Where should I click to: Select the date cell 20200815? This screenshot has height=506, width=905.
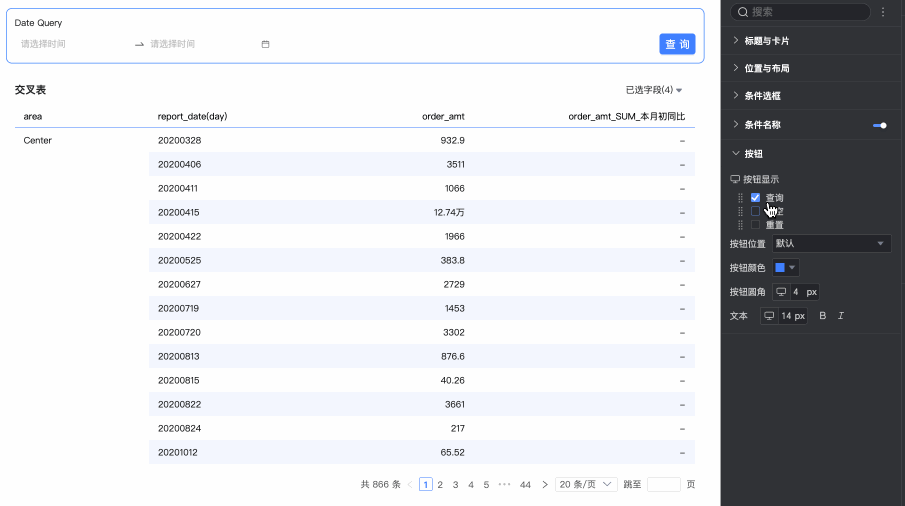178,381
